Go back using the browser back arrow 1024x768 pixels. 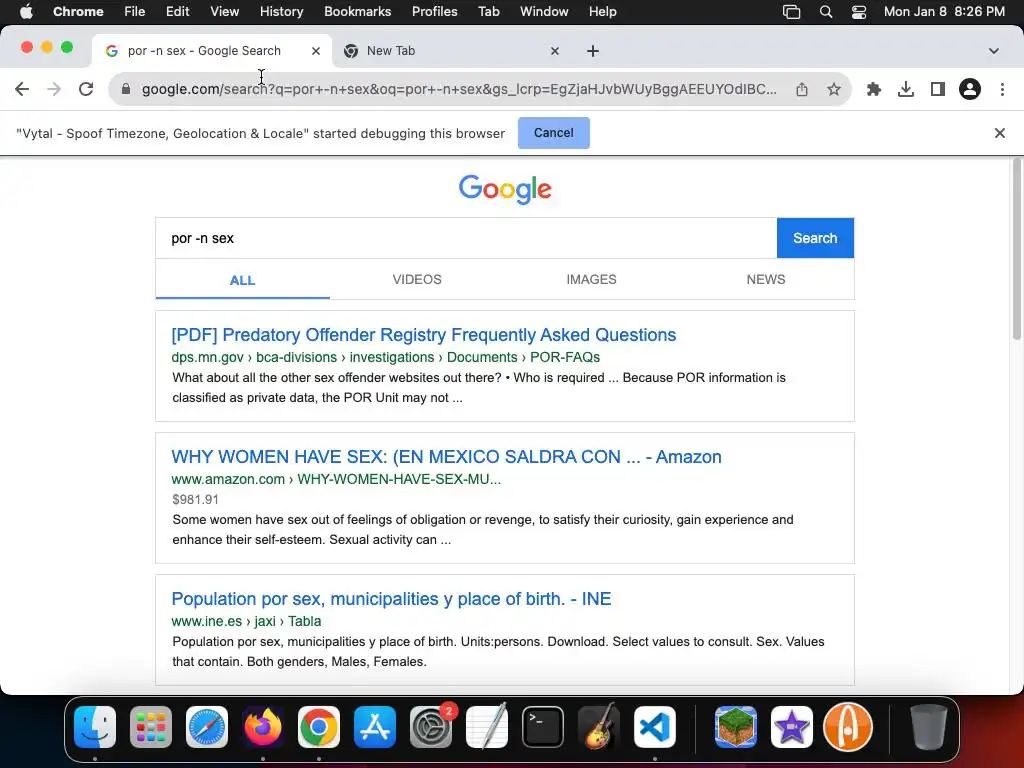[22, 89]
